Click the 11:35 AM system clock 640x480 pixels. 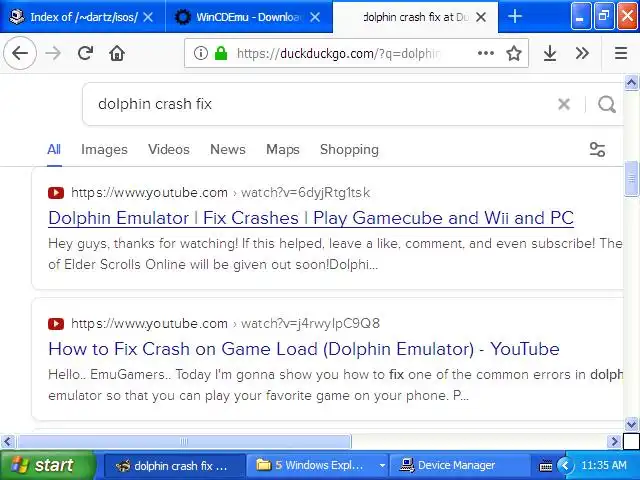click(604, 465)
